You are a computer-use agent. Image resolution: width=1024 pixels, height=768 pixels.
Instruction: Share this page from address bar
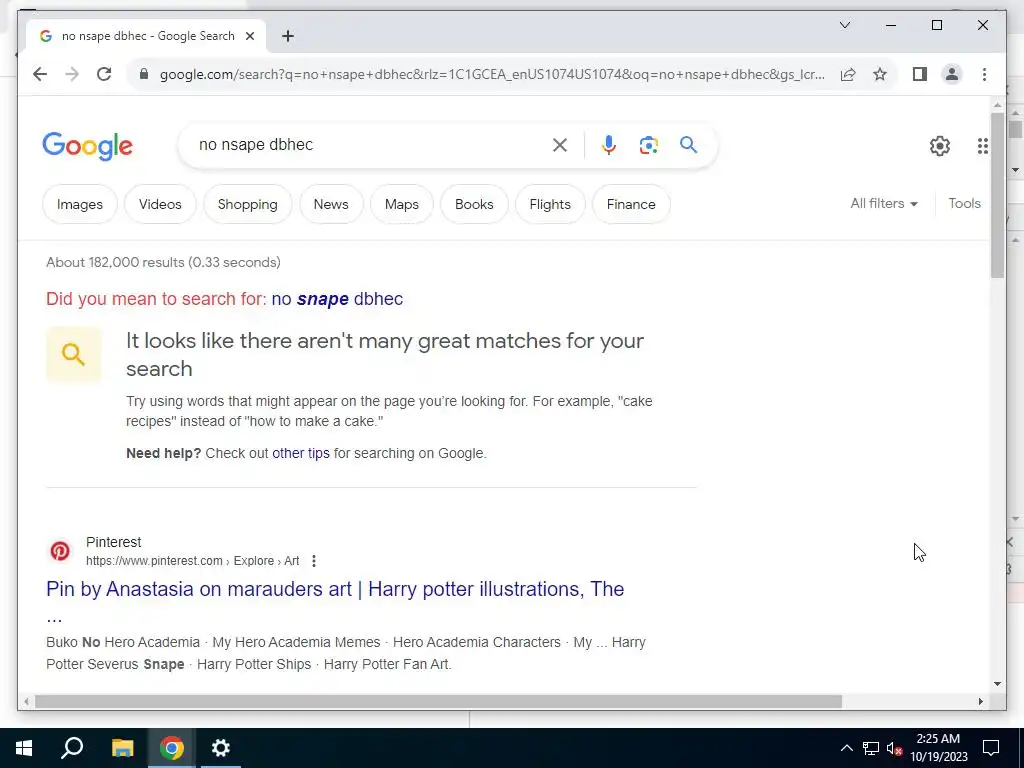(x=848, y=74)
